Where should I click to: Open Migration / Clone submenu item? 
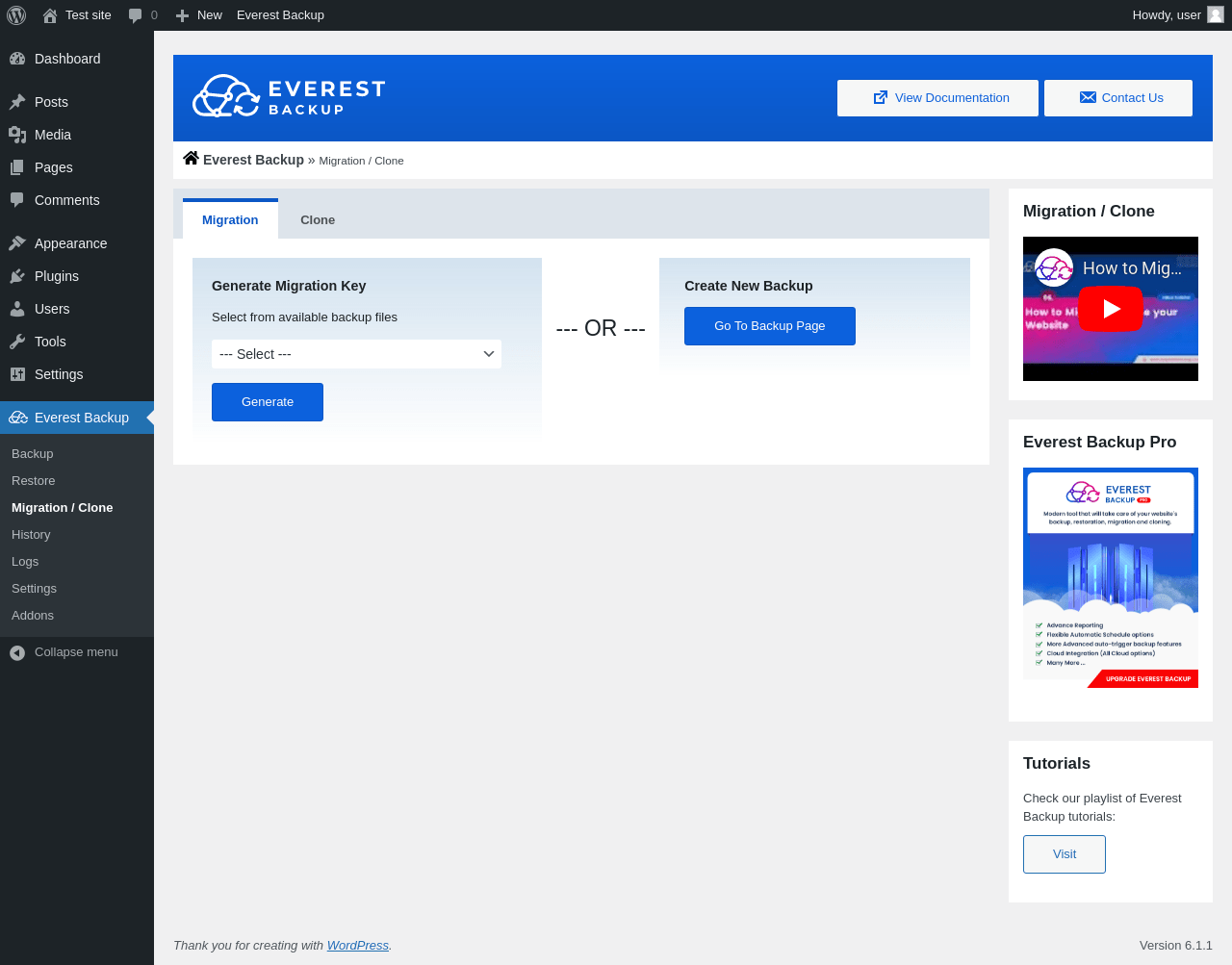[63, 507]
